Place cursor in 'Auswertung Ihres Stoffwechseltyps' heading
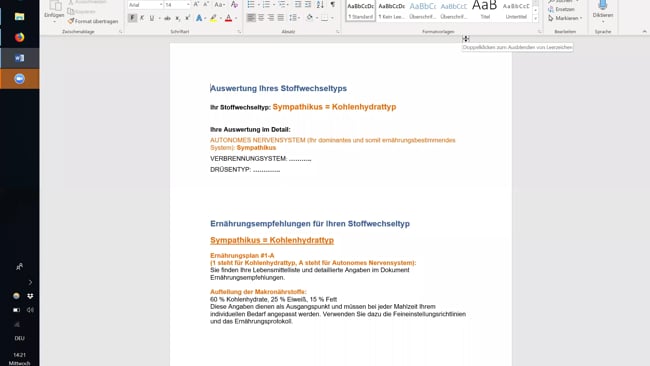 coord(278,88)
